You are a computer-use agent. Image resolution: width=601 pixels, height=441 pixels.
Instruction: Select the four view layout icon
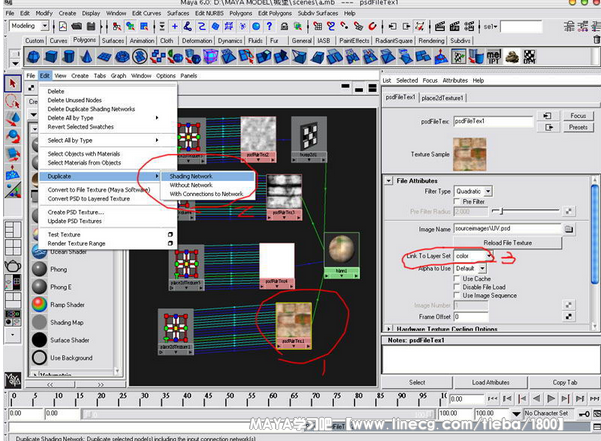coord(13,248)
